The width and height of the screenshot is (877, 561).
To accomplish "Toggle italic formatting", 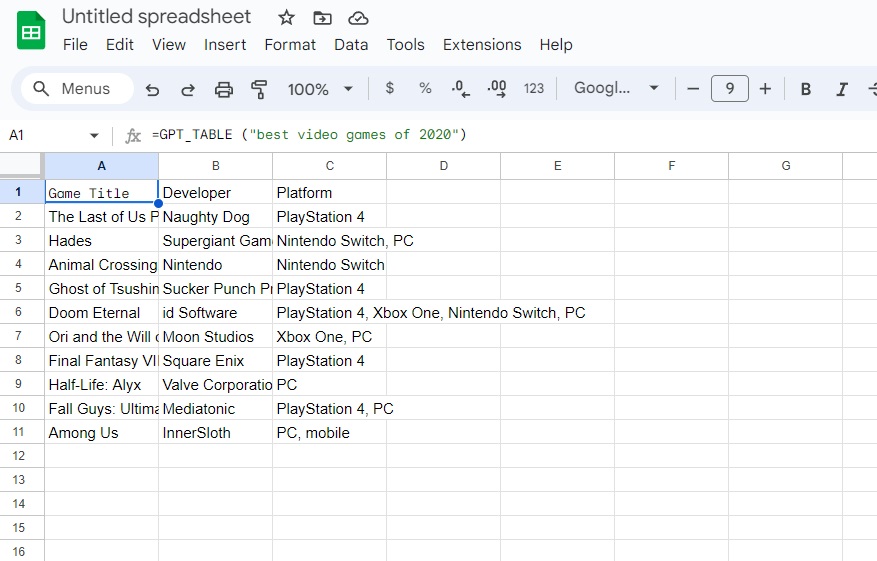I will (x=842, y=89).
